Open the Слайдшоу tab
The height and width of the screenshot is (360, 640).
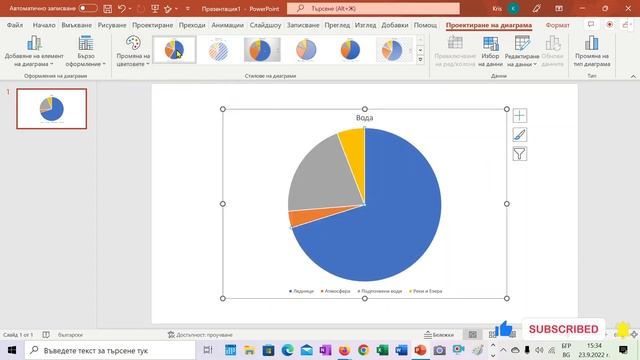point(265,25)
